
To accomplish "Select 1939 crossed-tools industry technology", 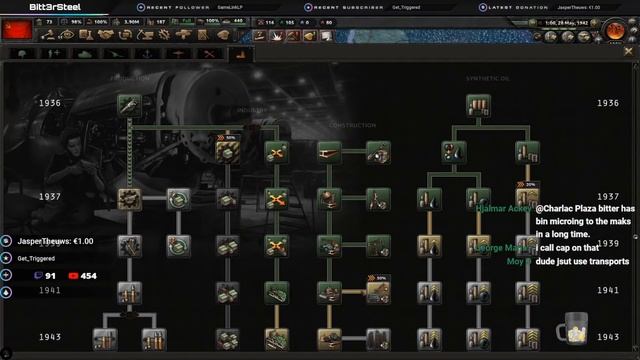I will click(276, 246).
